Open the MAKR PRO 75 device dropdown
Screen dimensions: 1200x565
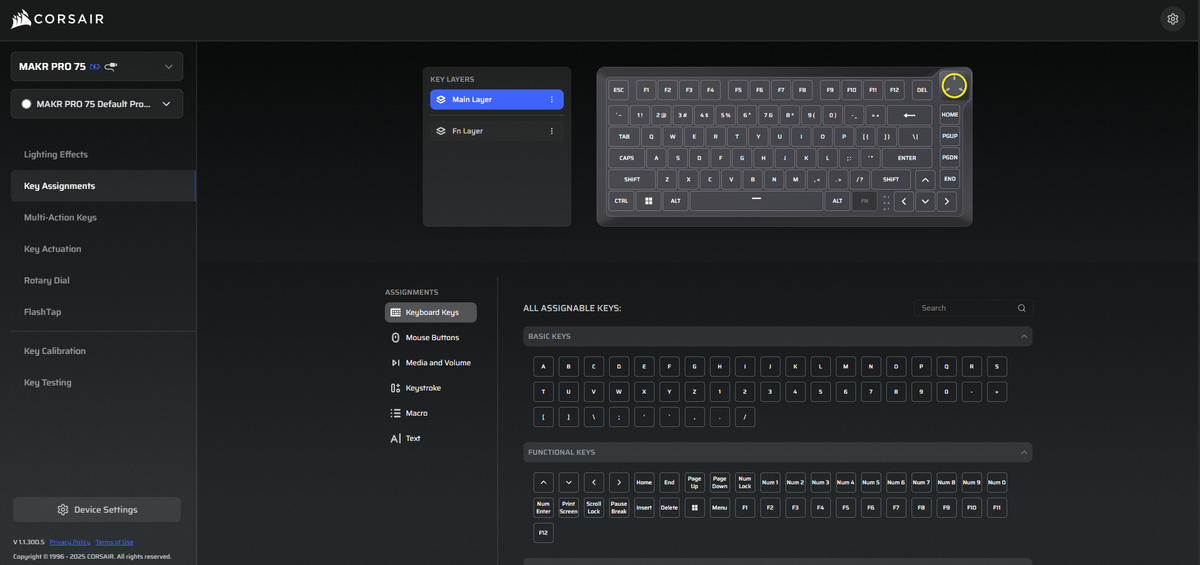coord(97,67)
